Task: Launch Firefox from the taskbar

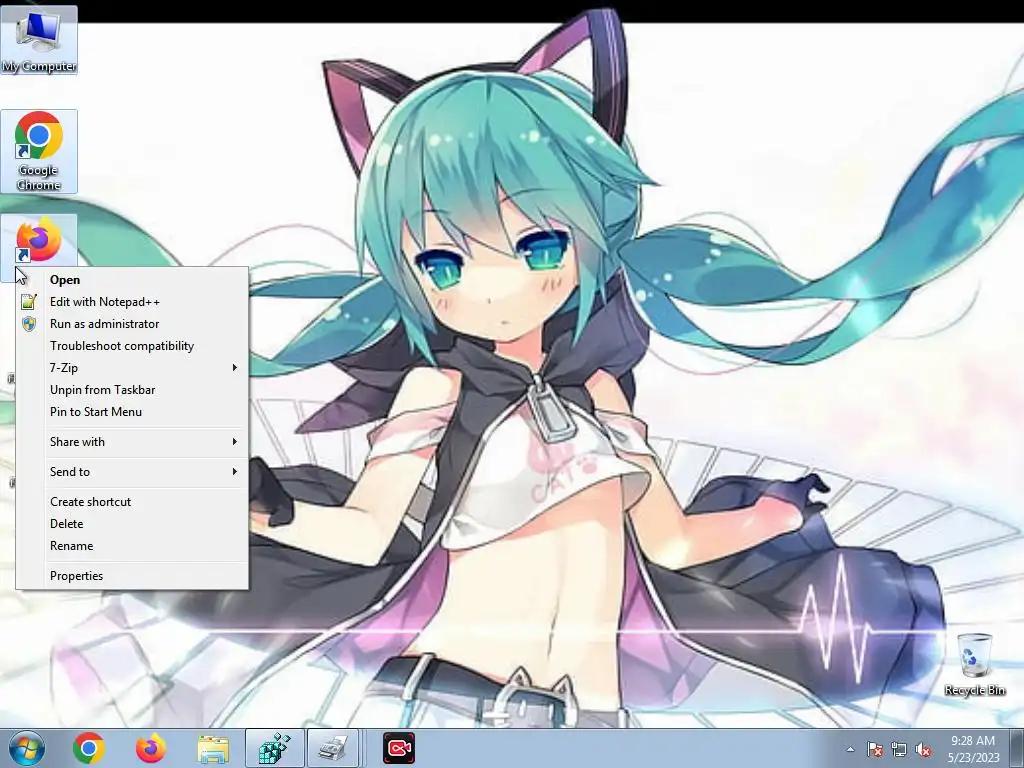Action: (151, 748)
